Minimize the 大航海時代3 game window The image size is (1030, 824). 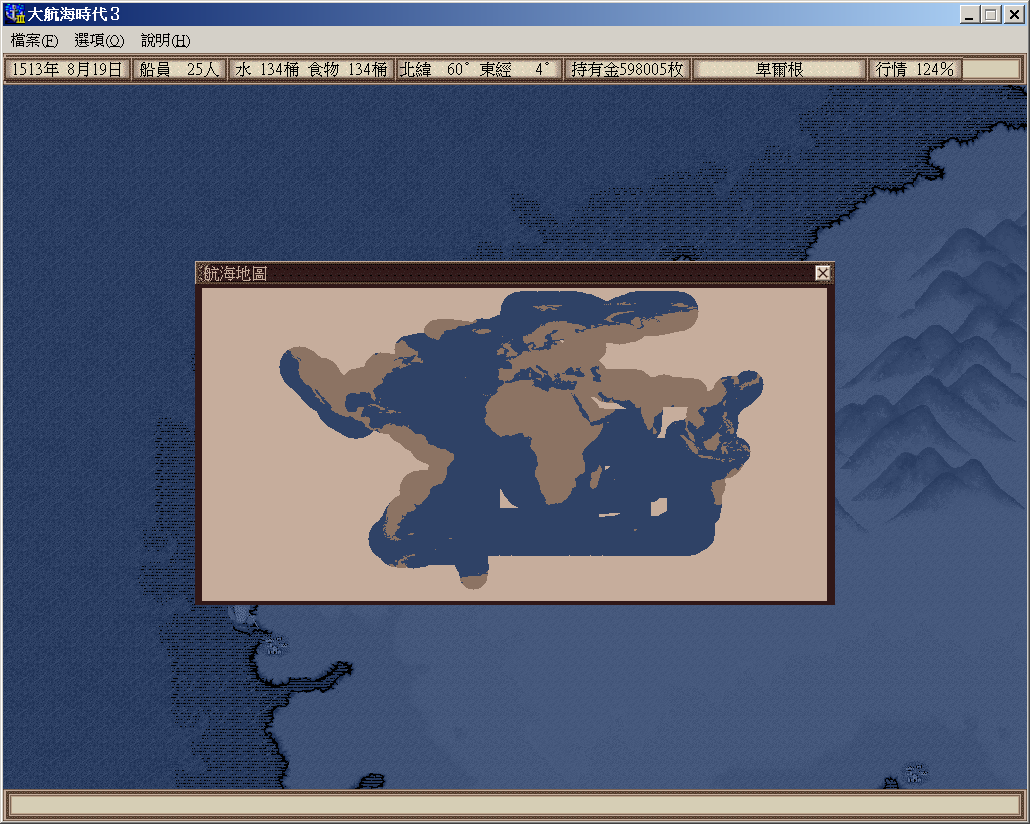click(970, 14)
